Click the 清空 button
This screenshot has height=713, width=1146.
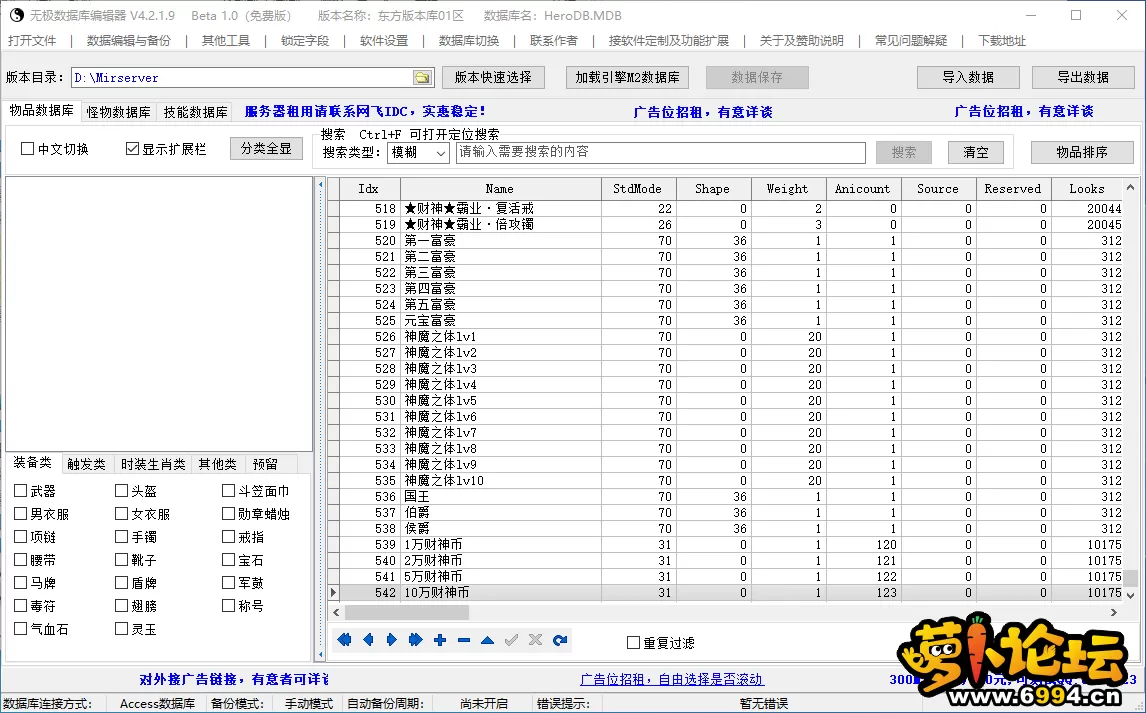pos(976,153)
